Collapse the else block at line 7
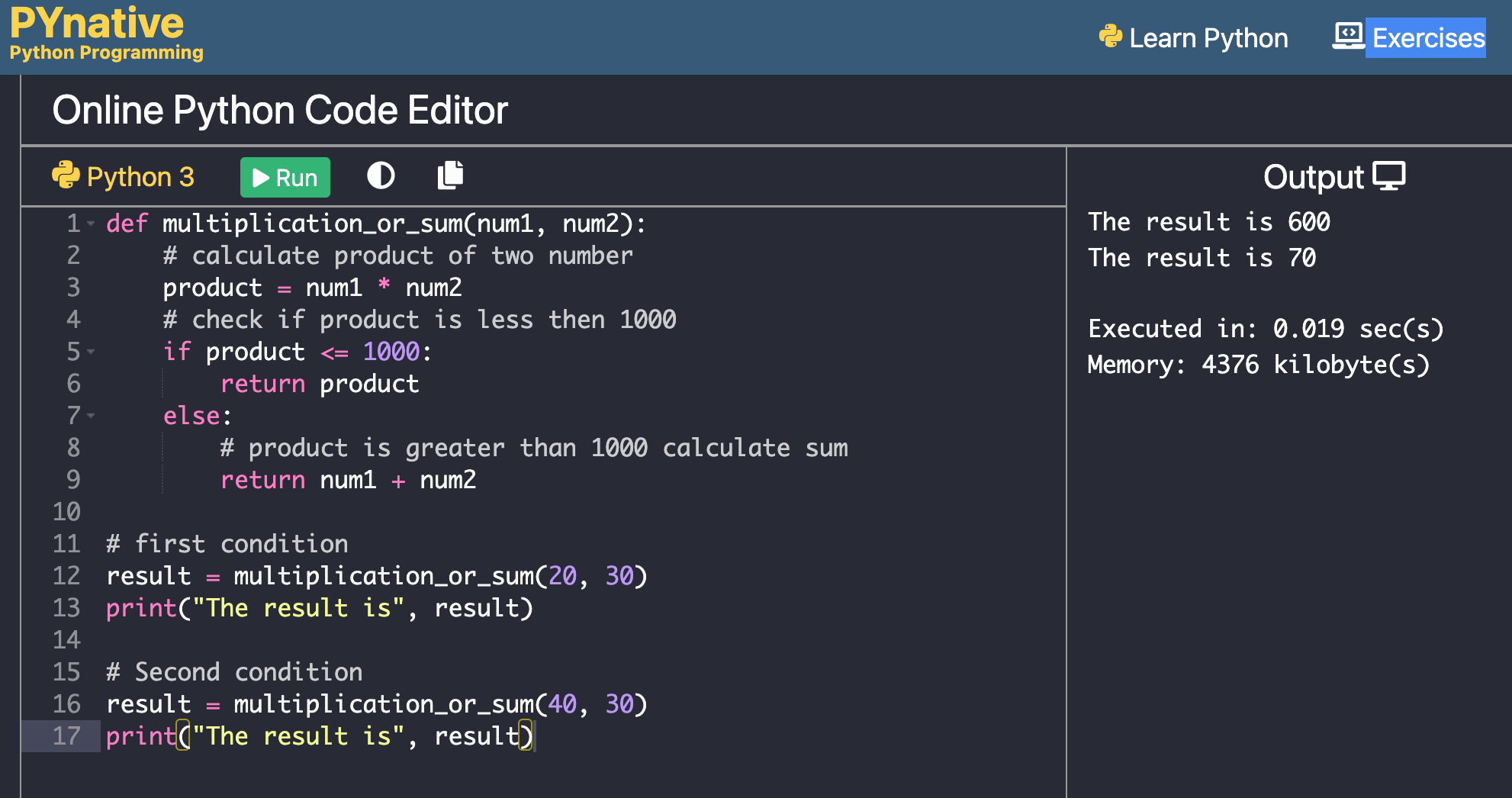 91,416
